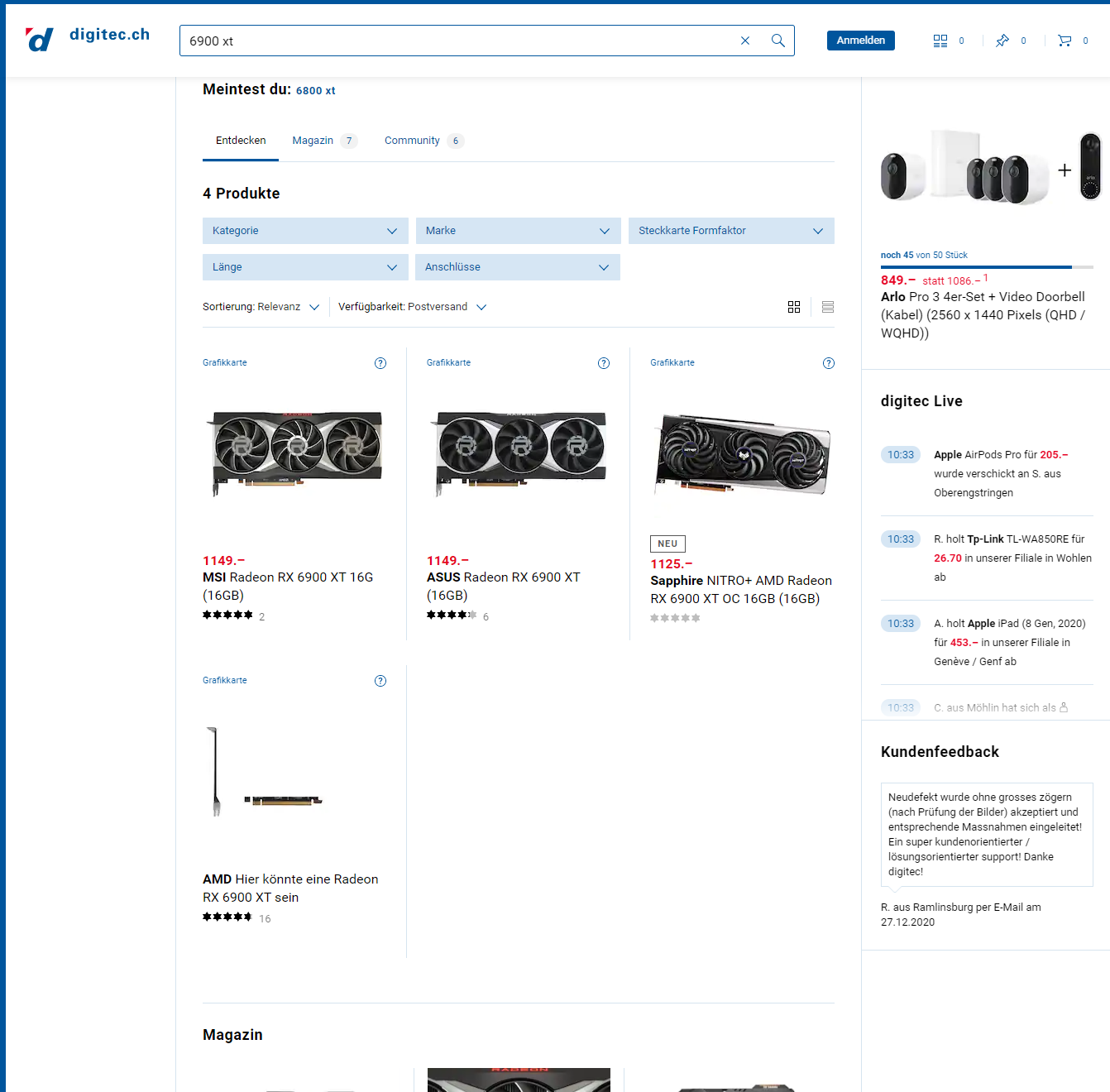Click the magnifier search icon
The height and width of the screenshot is (1092, 1110).
(x=778, y=41)
